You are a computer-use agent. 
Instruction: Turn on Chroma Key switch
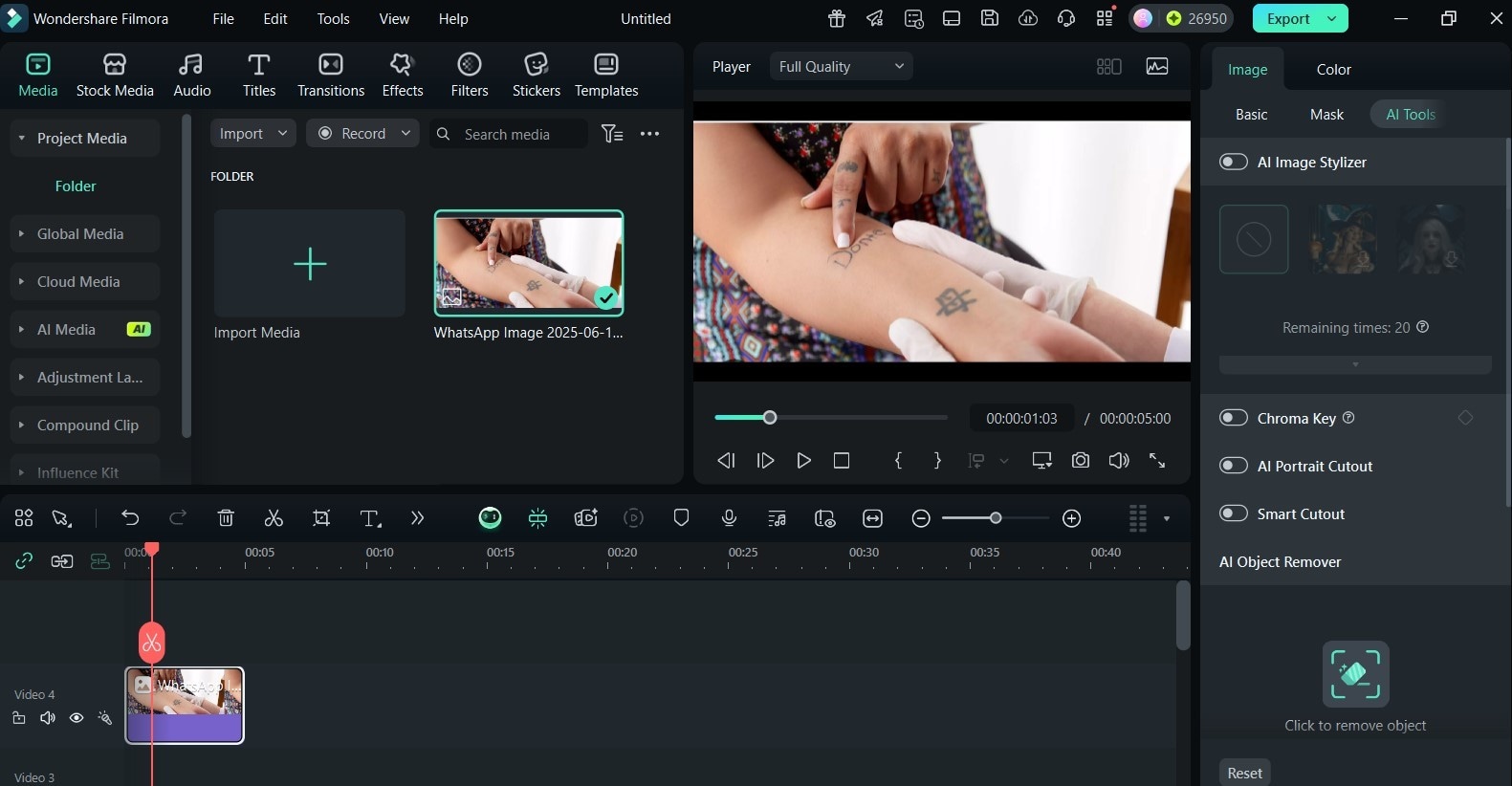(x=1234, y=418)
